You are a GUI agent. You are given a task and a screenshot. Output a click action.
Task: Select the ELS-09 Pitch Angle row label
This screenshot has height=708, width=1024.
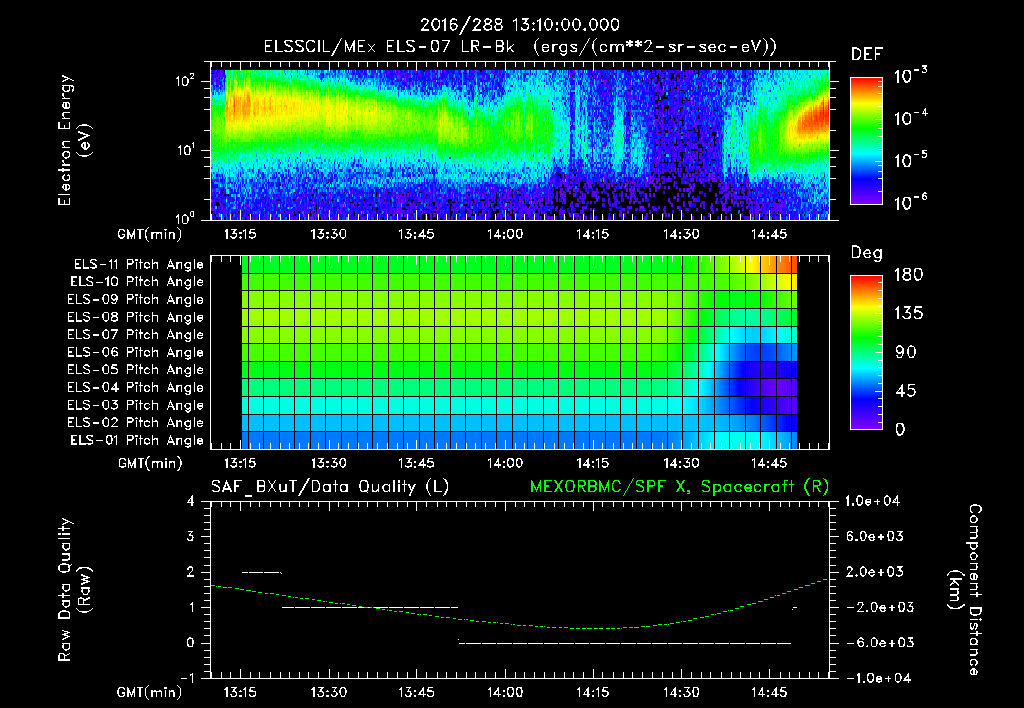135,299
